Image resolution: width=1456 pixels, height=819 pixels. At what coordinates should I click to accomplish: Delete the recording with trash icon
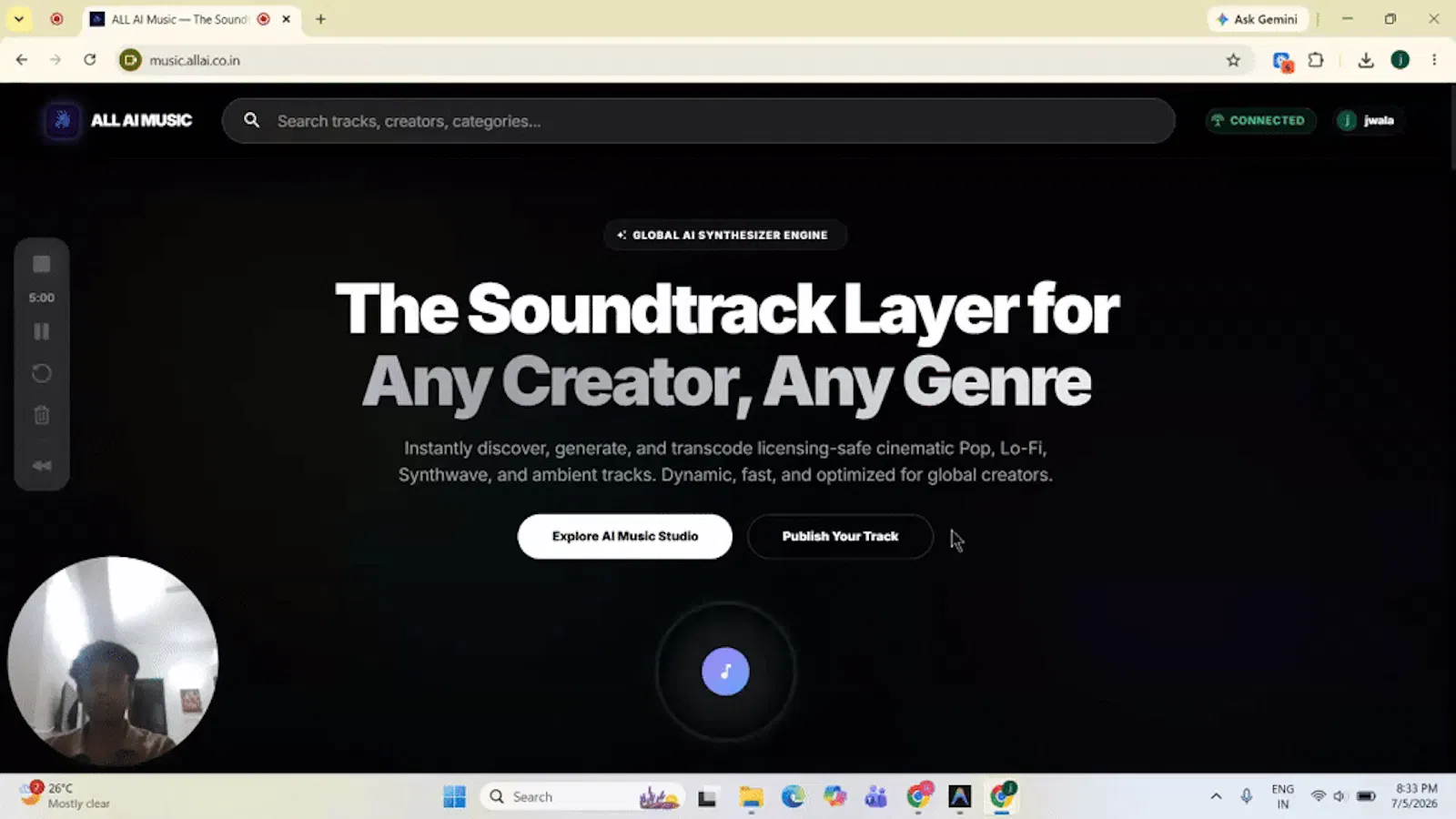pos(42,415)
